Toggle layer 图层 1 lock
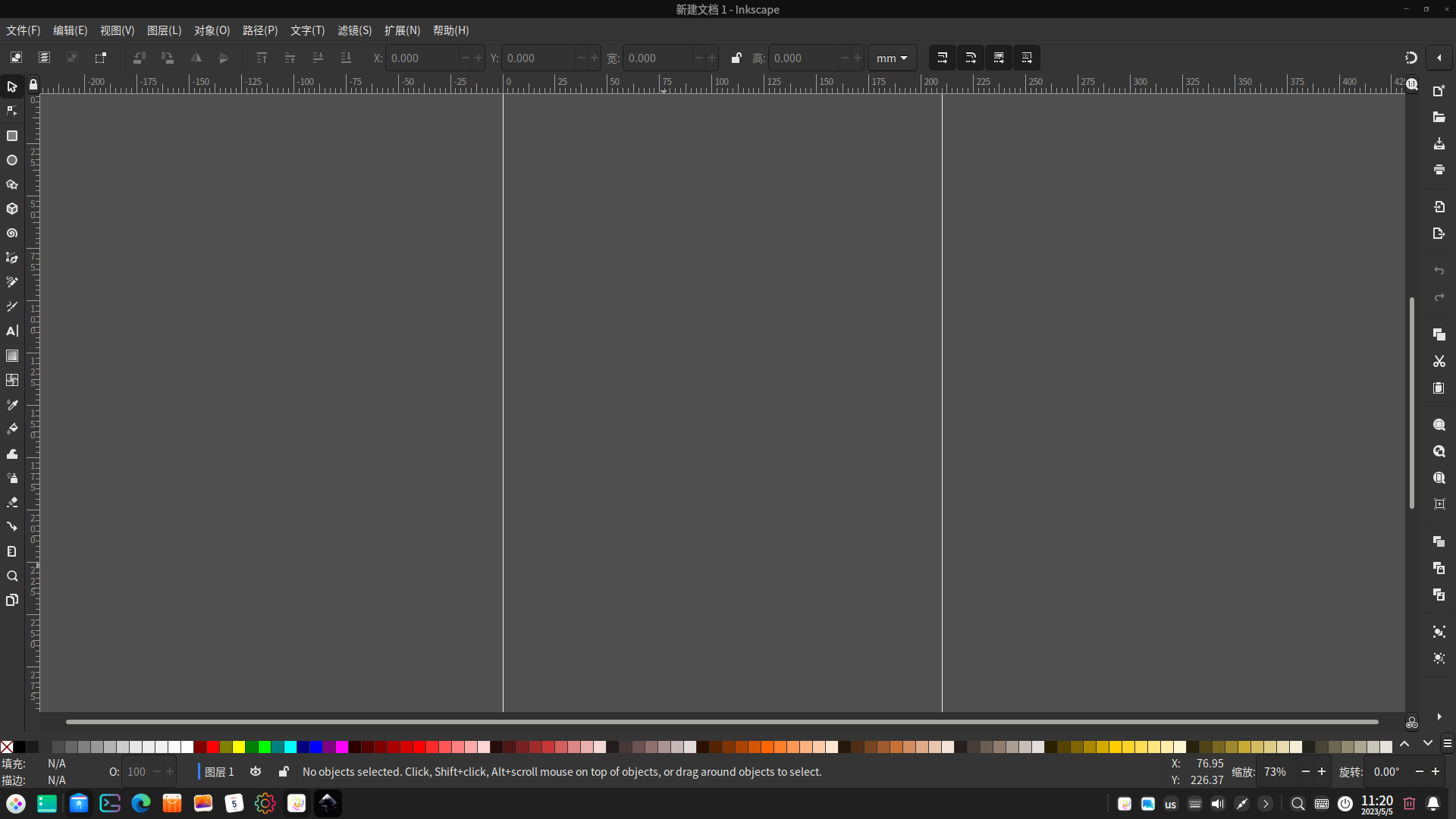This screenshot has width=1456, height=819. 284,771
